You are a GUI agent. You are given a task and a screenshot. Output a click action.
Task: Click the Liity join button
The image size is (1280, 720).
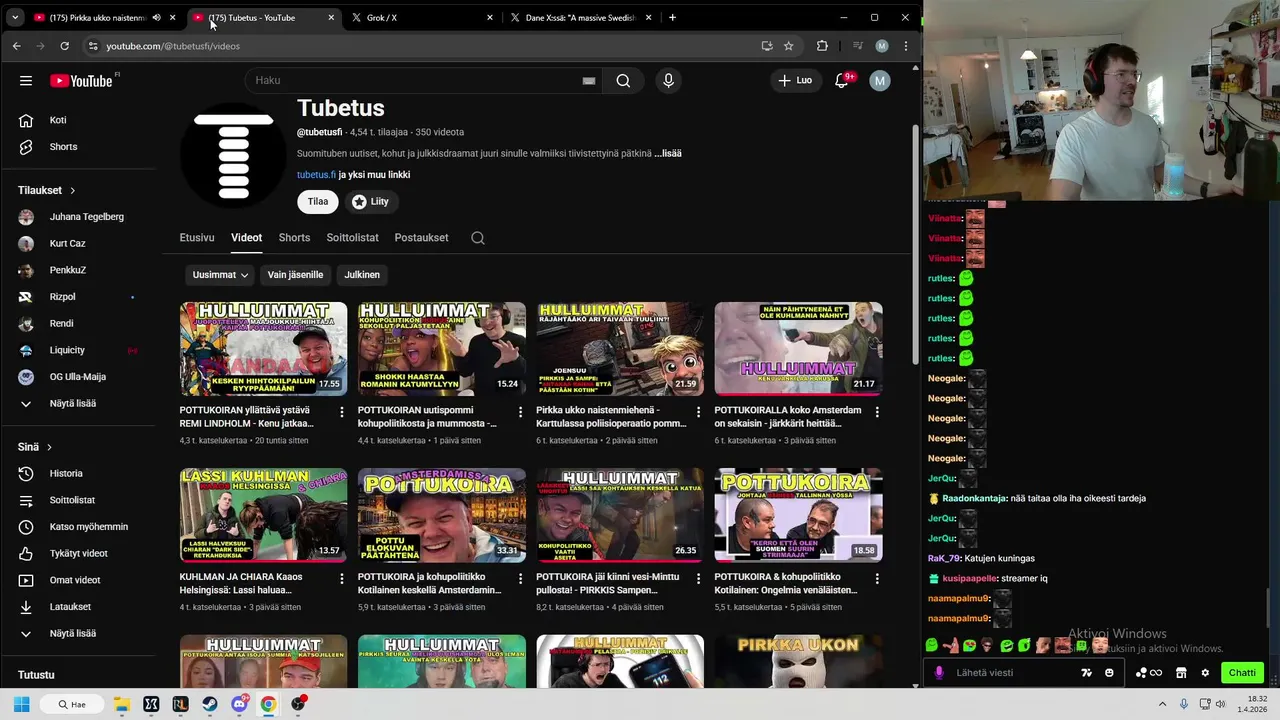click(371, 202)
